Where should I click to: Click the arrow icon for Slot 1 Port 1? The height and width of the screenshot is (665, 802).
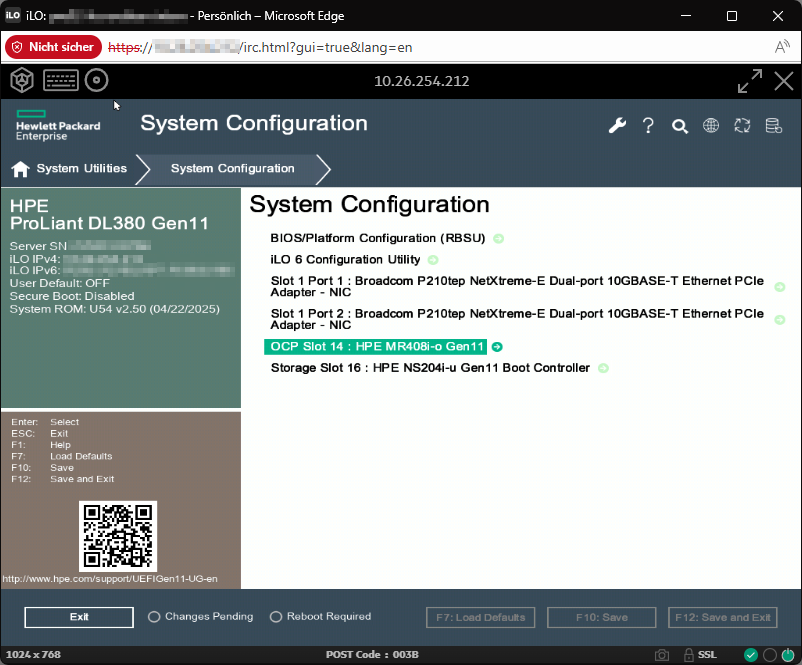(x=779, y=287)
